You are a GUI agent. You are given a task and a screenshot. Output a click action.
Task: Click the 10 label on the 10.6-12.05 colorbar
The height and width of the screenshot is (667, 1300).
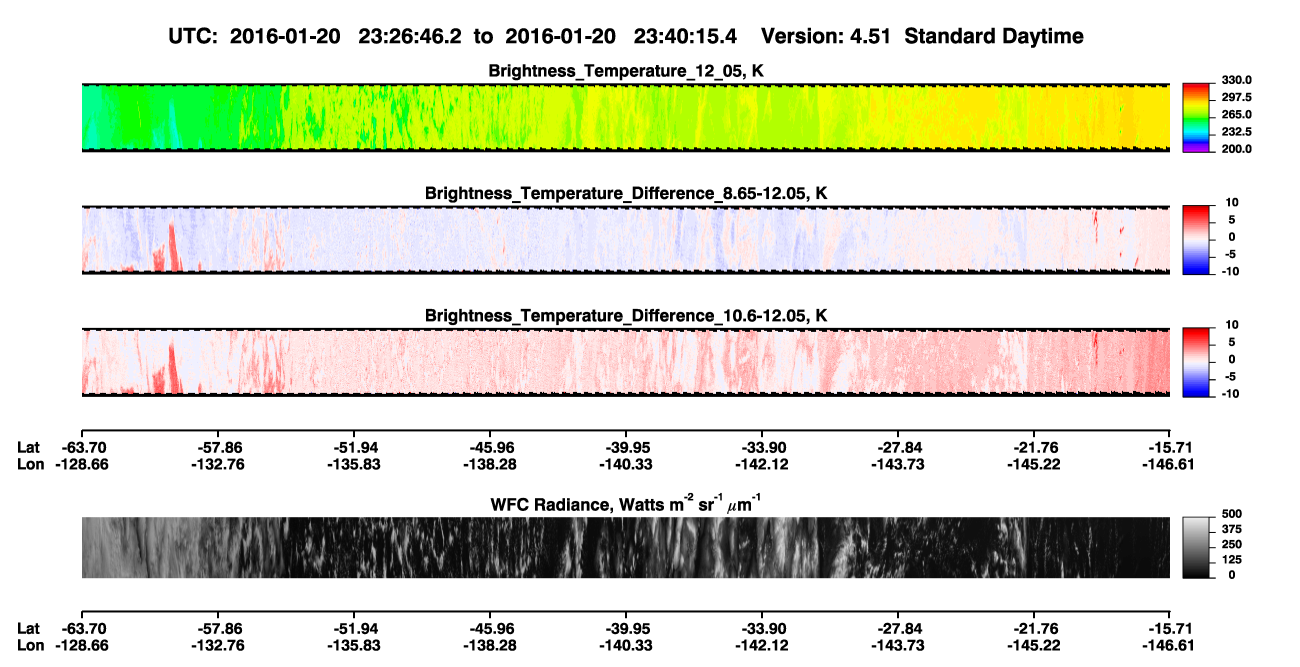[1232, 325]
